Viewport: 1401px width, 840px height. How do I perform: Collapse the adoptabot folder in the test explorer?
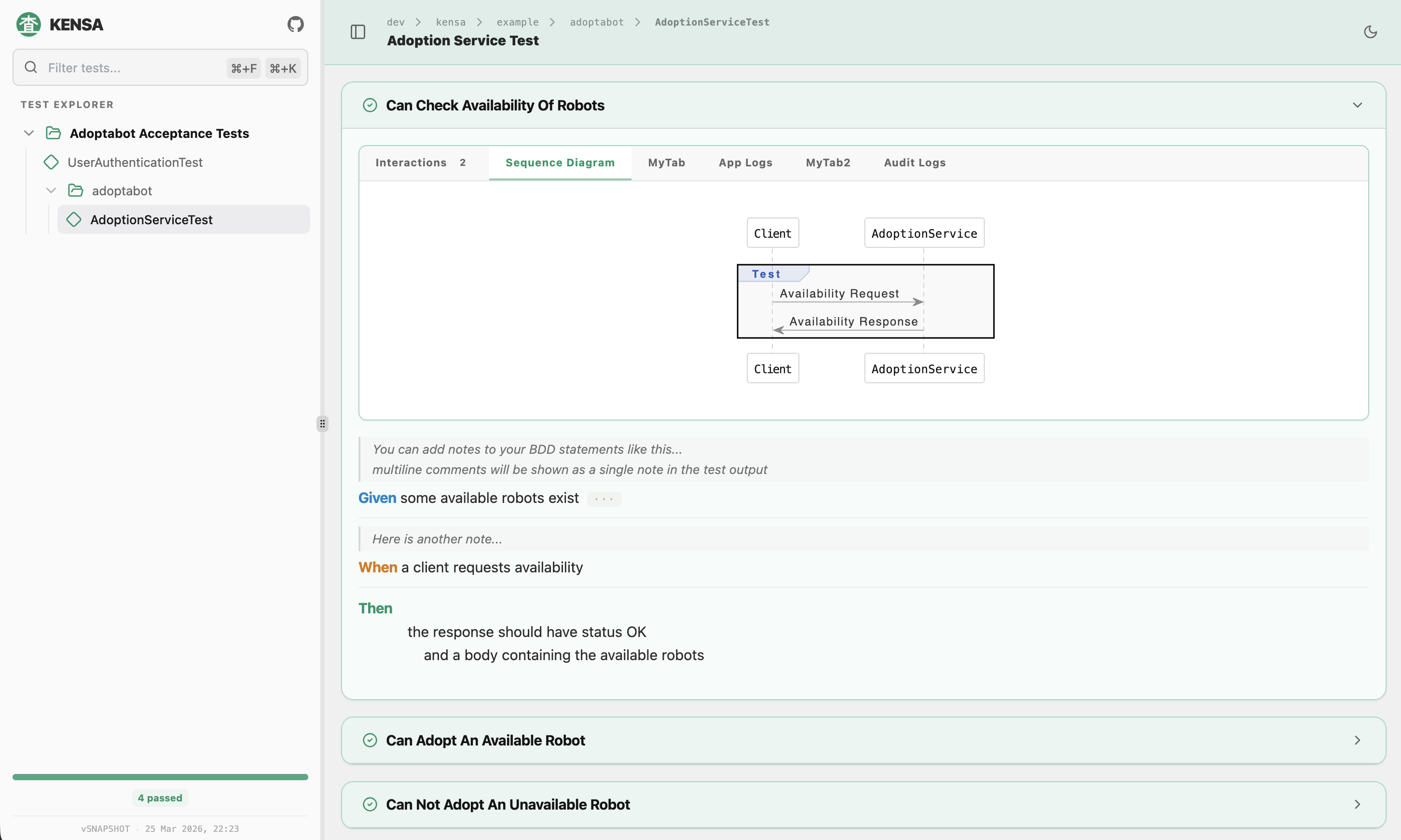click(x=51, y=190)
